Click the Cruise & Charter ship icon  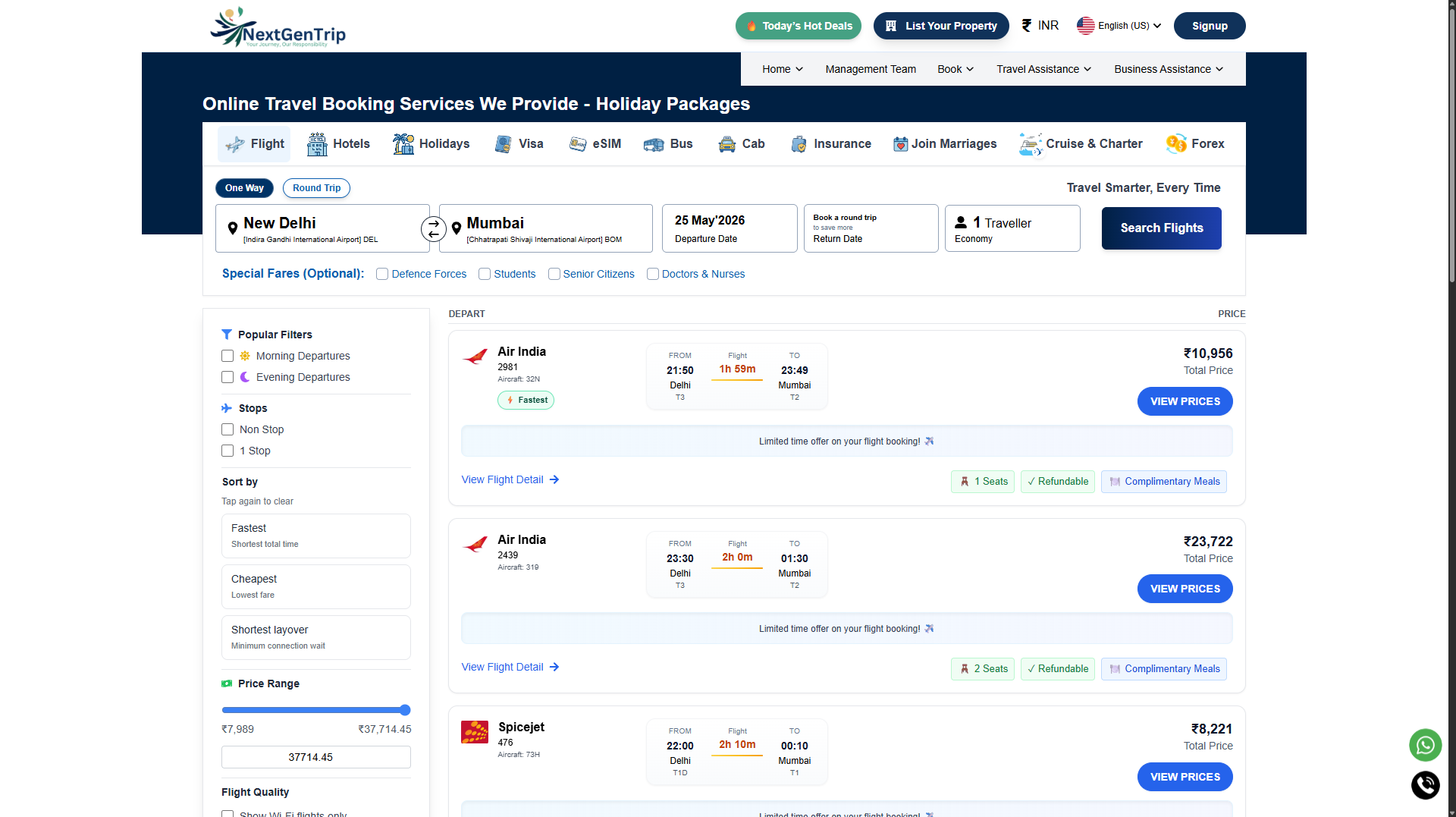click(1031, 144)
